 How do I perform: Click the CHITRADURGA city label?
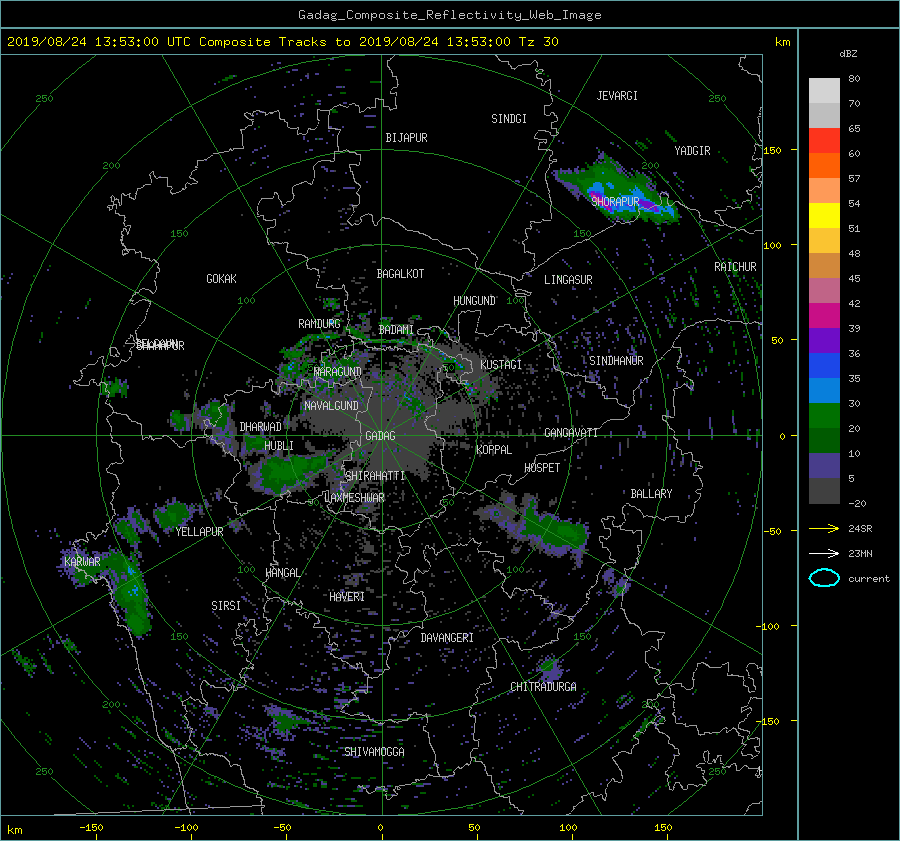click(x=543, y=687)
